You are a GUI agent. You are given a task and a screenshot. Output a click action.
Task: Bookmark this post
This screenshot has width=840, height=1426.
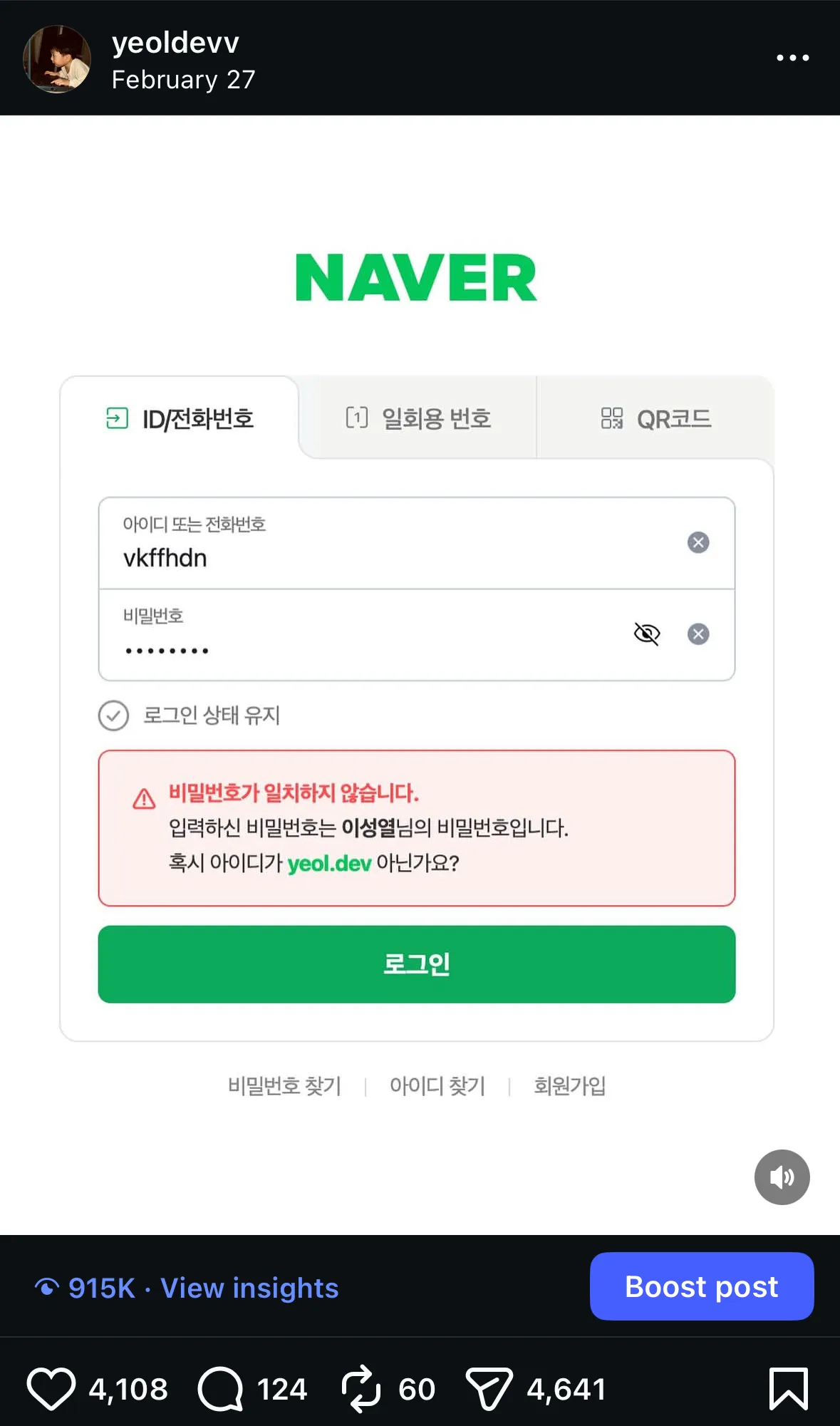pos(788,1389)
